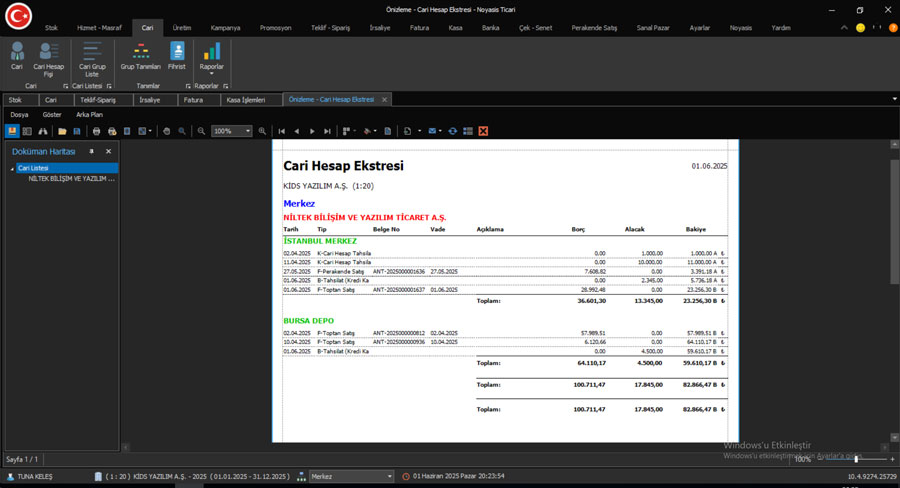The image size is (900, 488).
Task: Toggle the document map toolbar icon
Action: tap(12, 131)
